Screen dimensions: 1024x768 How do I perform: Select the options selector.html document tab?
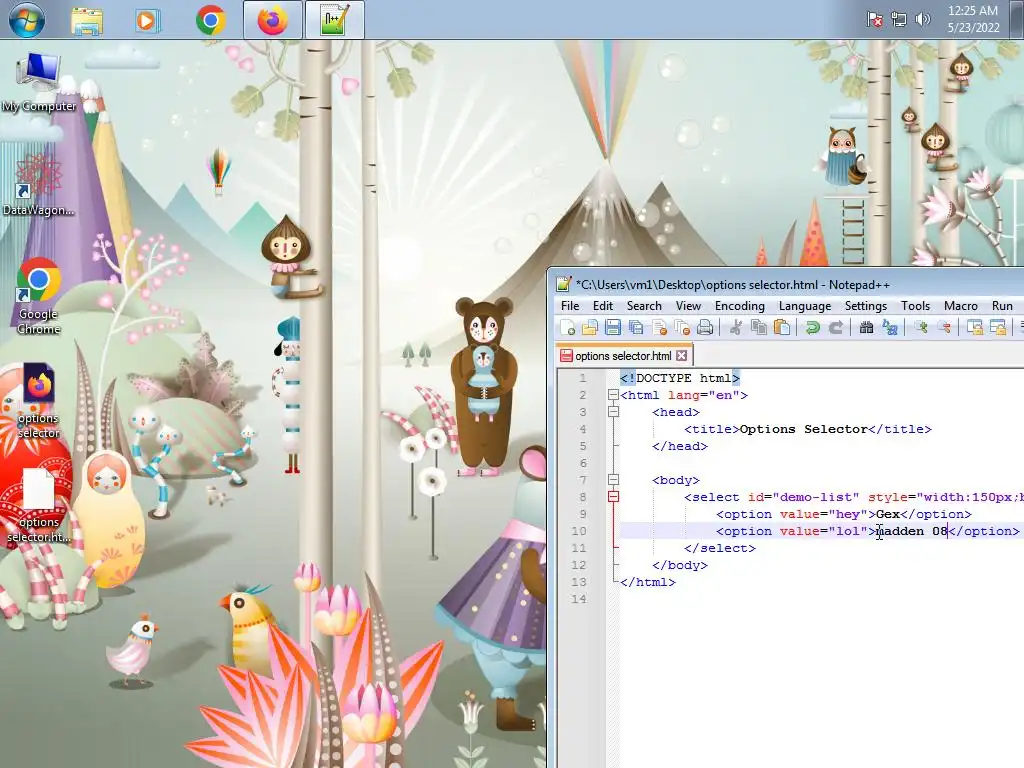623,356
